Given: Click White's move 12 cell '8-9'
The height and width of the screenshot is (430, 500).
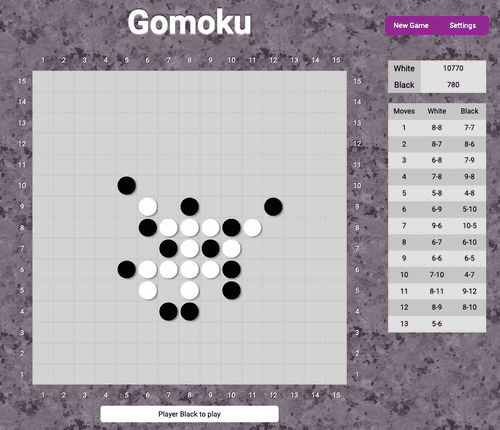Looking at the screenshot, I should [x=437, y=307].
